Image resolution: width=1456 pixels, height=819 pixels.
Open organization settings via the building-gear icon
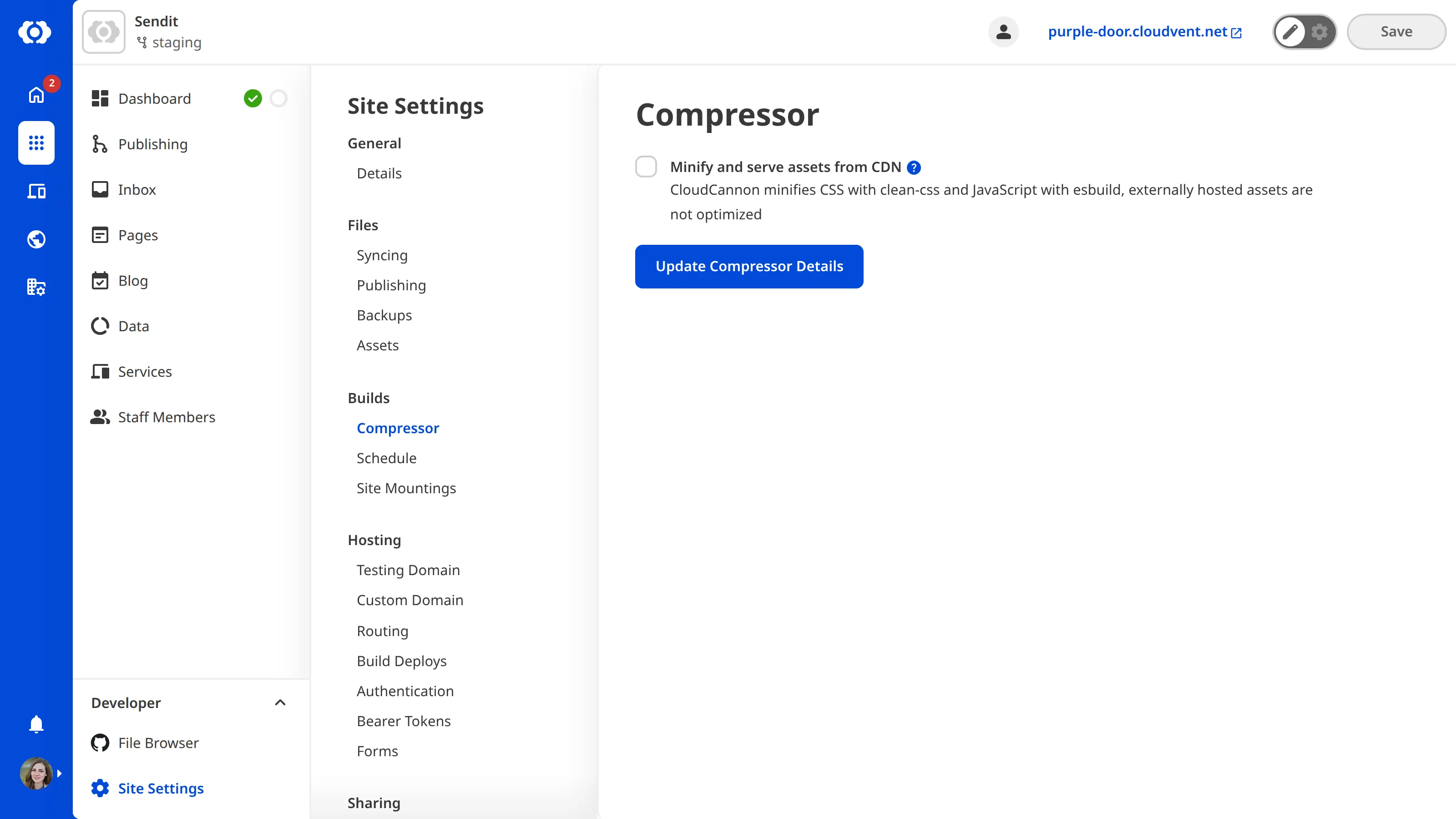[35, 287]
